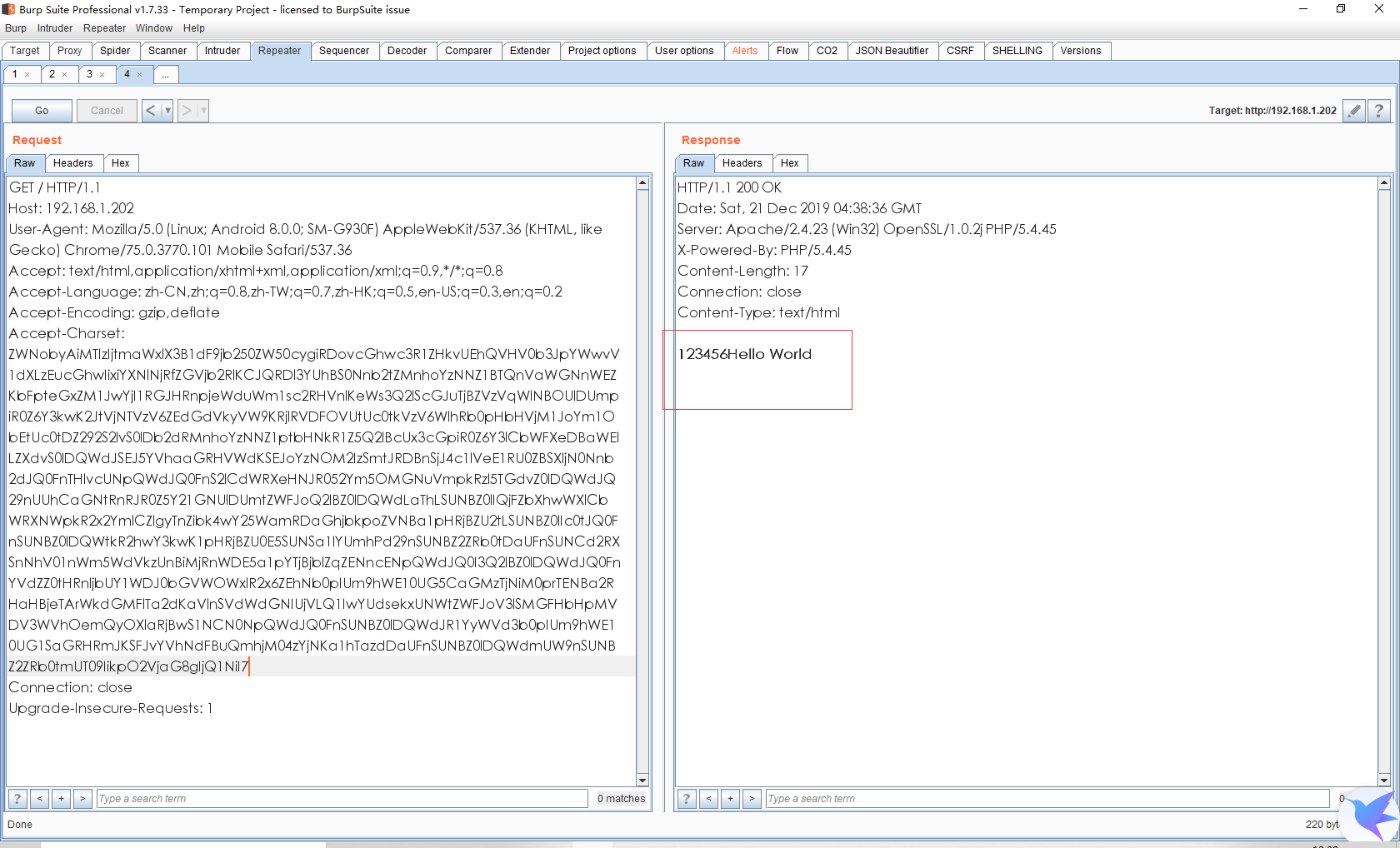Select Repeater request tab 2
The image size is (1400, 848).
point(52,74)
